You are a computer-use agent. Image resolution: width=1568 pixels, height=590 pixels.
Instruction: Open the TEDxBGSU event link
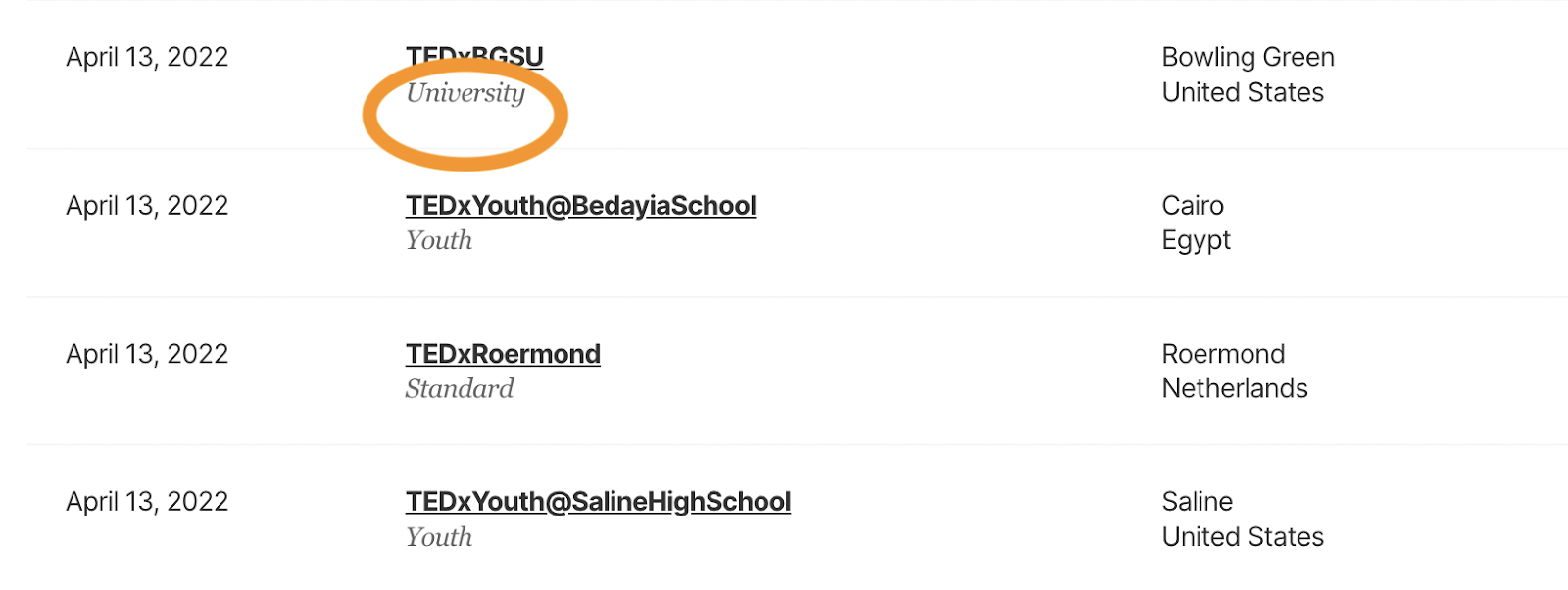point(475,55)
